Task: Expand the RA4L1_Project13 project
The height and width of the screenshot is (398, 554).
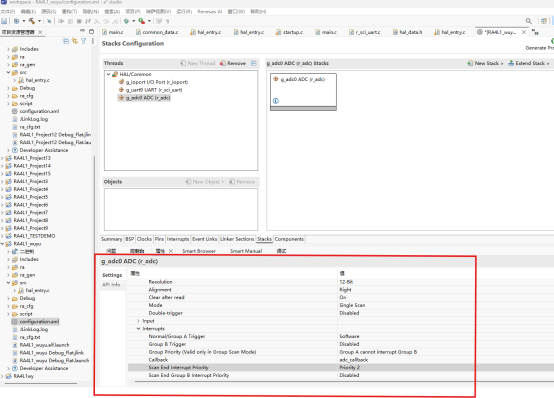Action: (x=2, y=158)
